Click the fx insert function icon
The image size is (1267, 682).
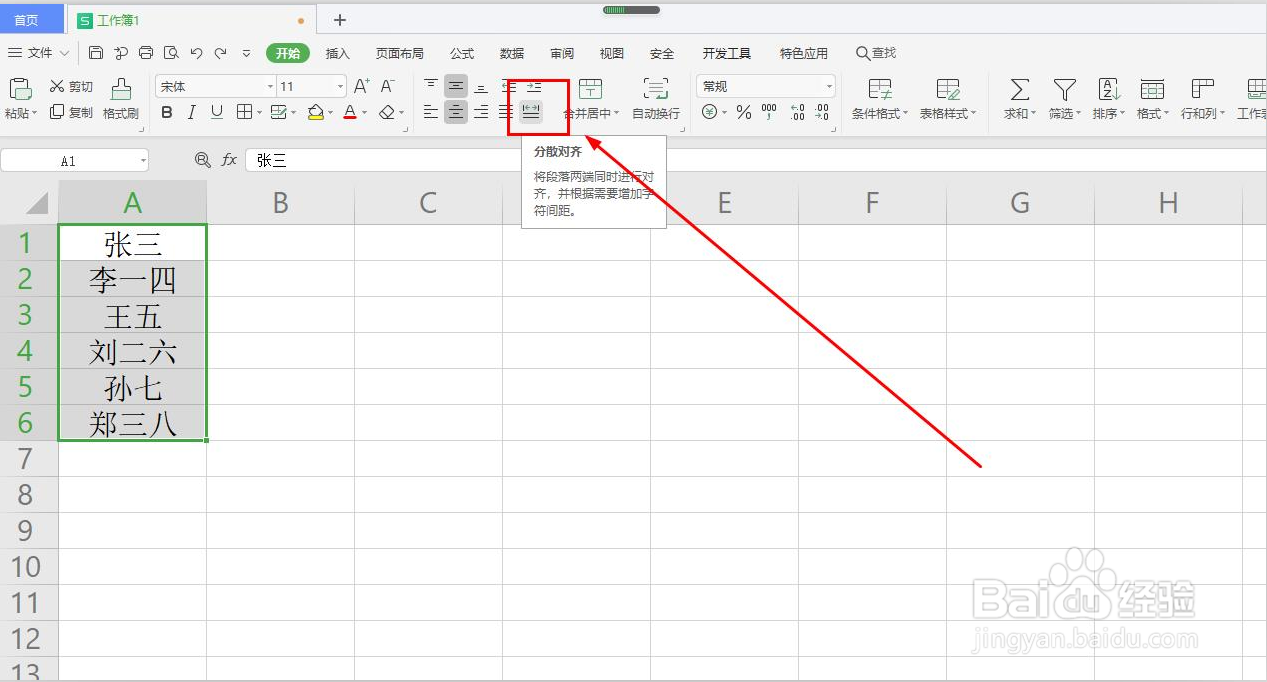tap(229, 160)
